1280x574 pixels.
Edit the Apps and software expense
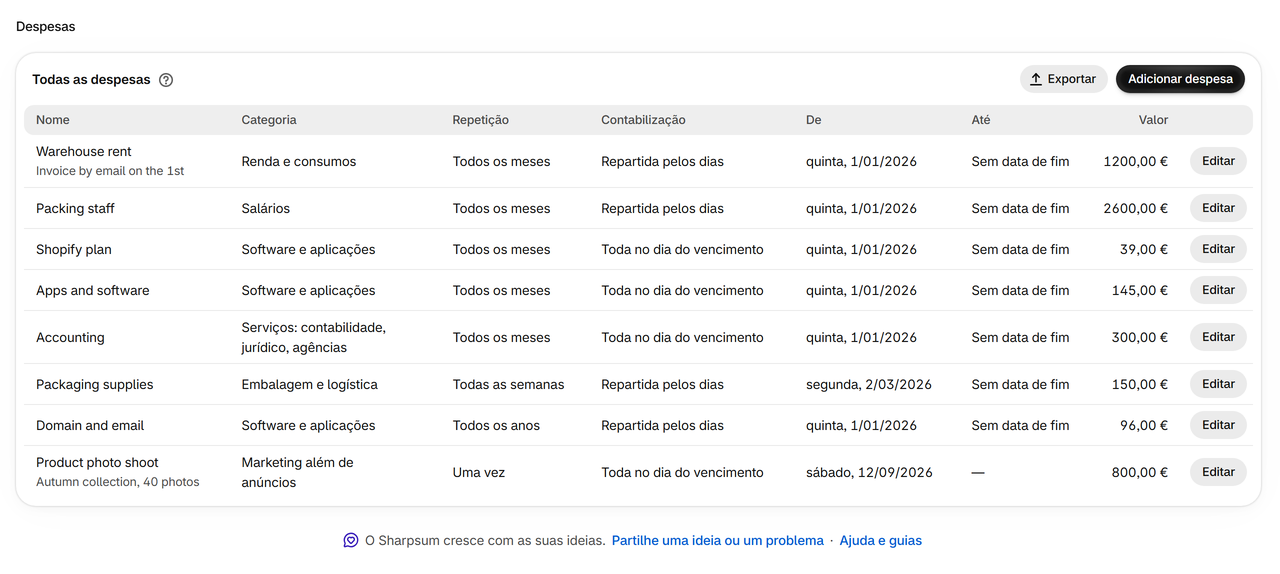tap(1218, 290)
